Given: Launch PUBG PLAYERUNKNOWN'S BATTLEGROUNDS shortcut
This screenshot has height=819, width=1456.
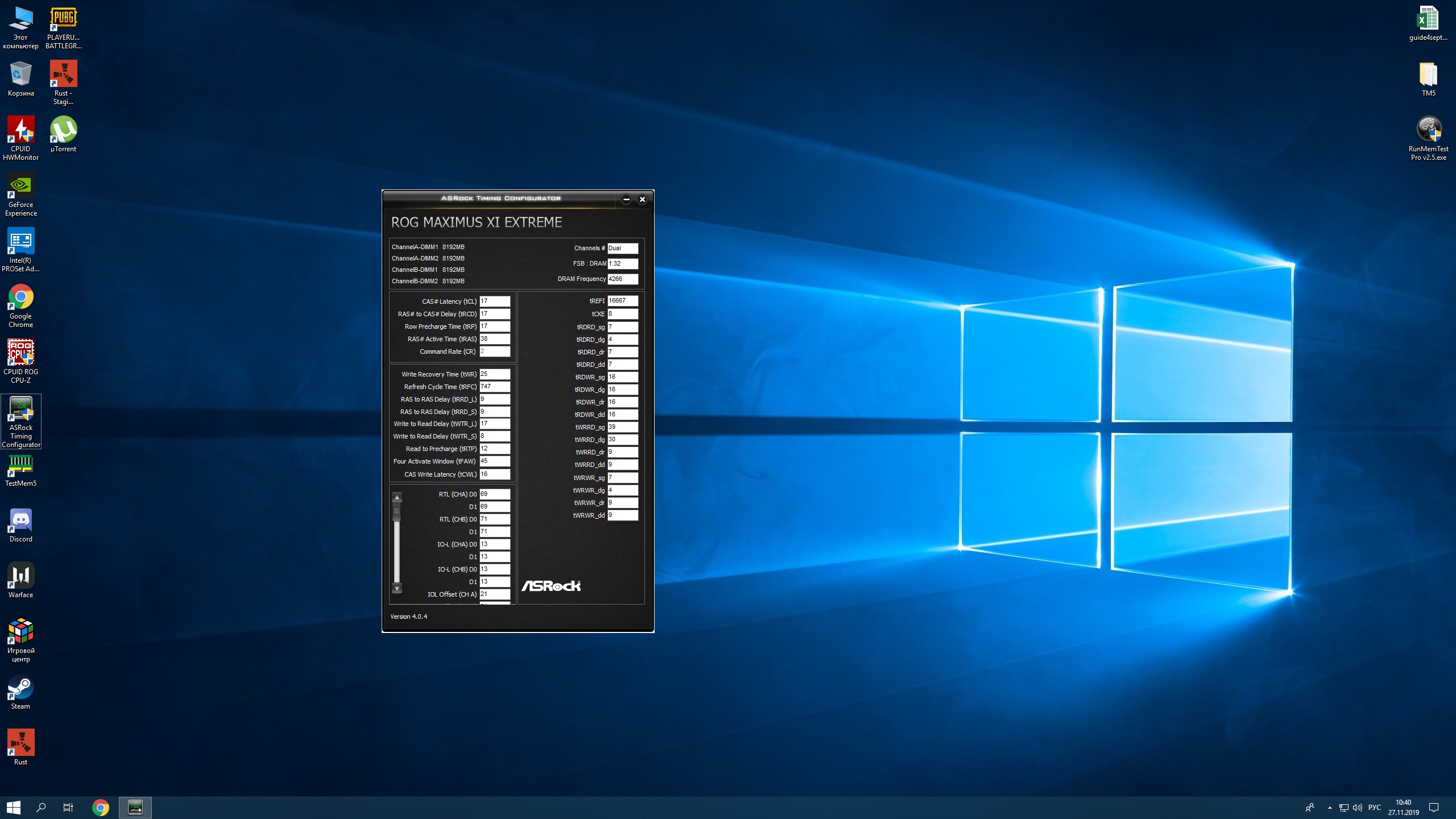Looking at the screenshot, I should [63, 28].
